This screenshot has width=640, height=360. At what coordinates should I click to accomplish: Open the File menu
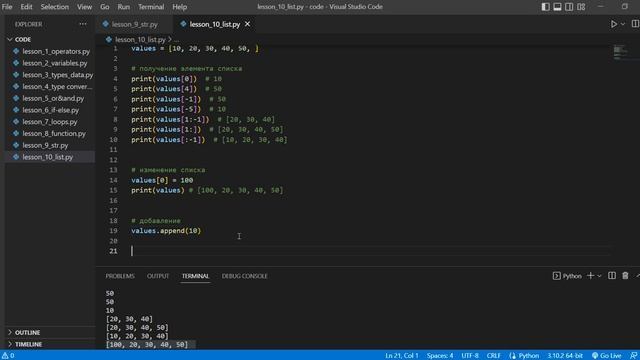pyautogui.click(x=7, y=7)
